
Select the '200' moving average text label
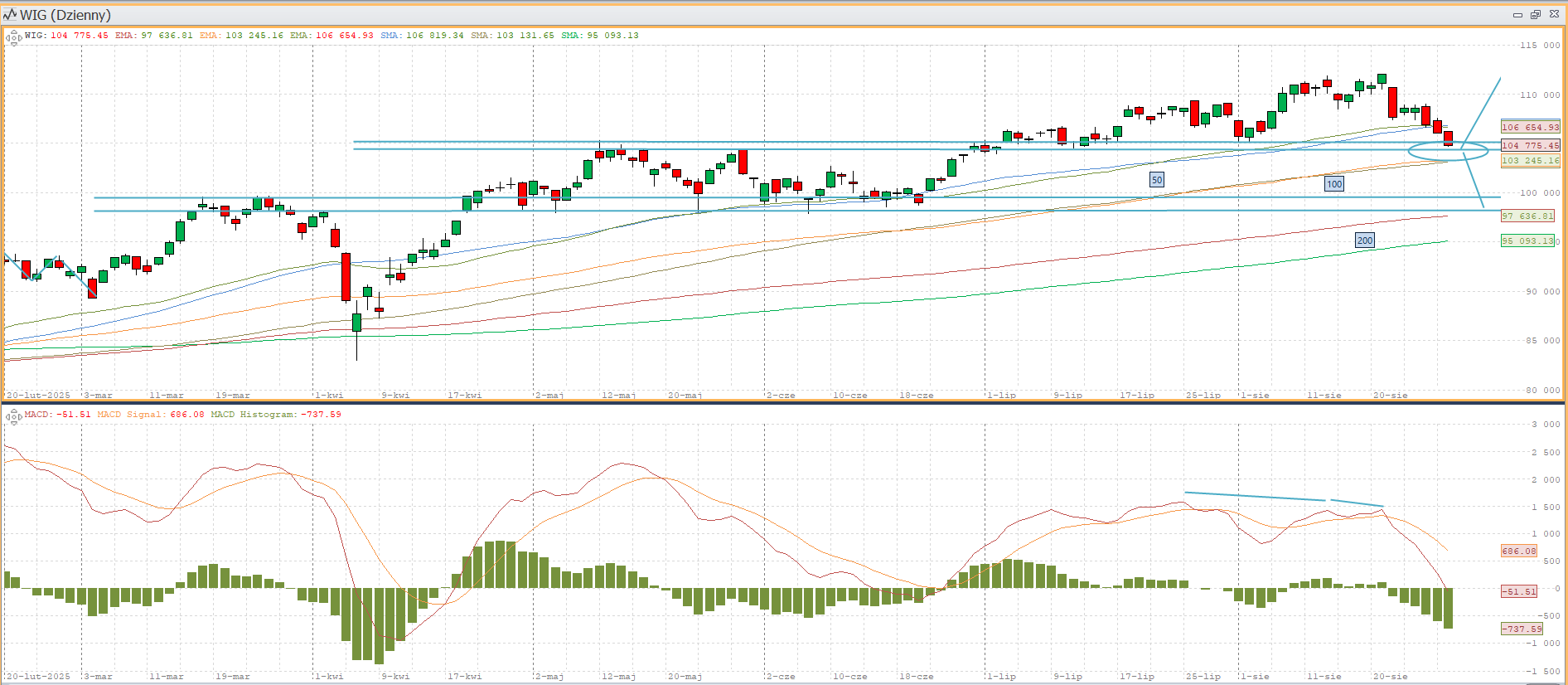click(1365, 240)
